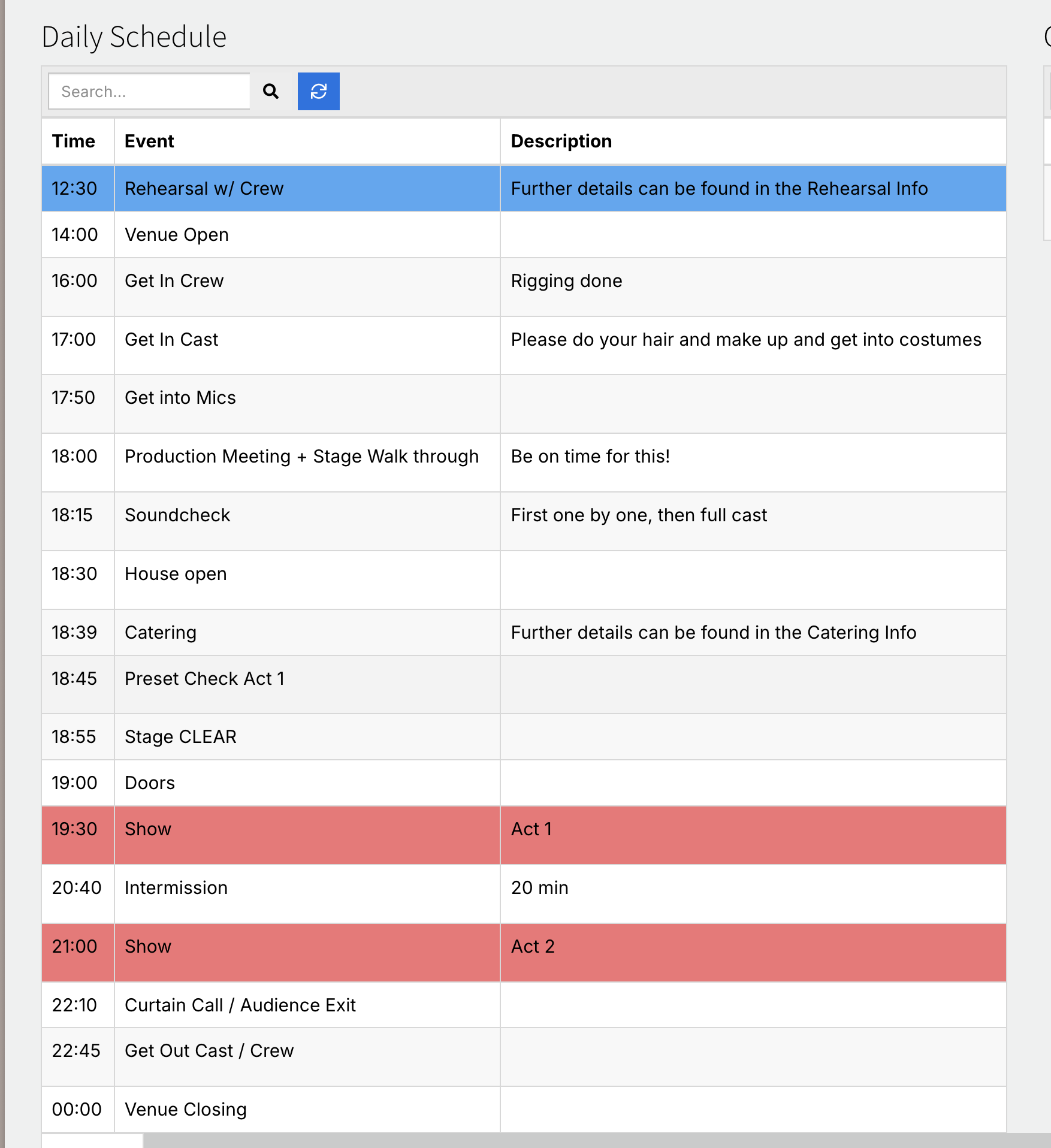This screenshot has width=1051, height=1148.
Task: Open Production Meeting + Stage Walk through row
Action: coord(524,463)
